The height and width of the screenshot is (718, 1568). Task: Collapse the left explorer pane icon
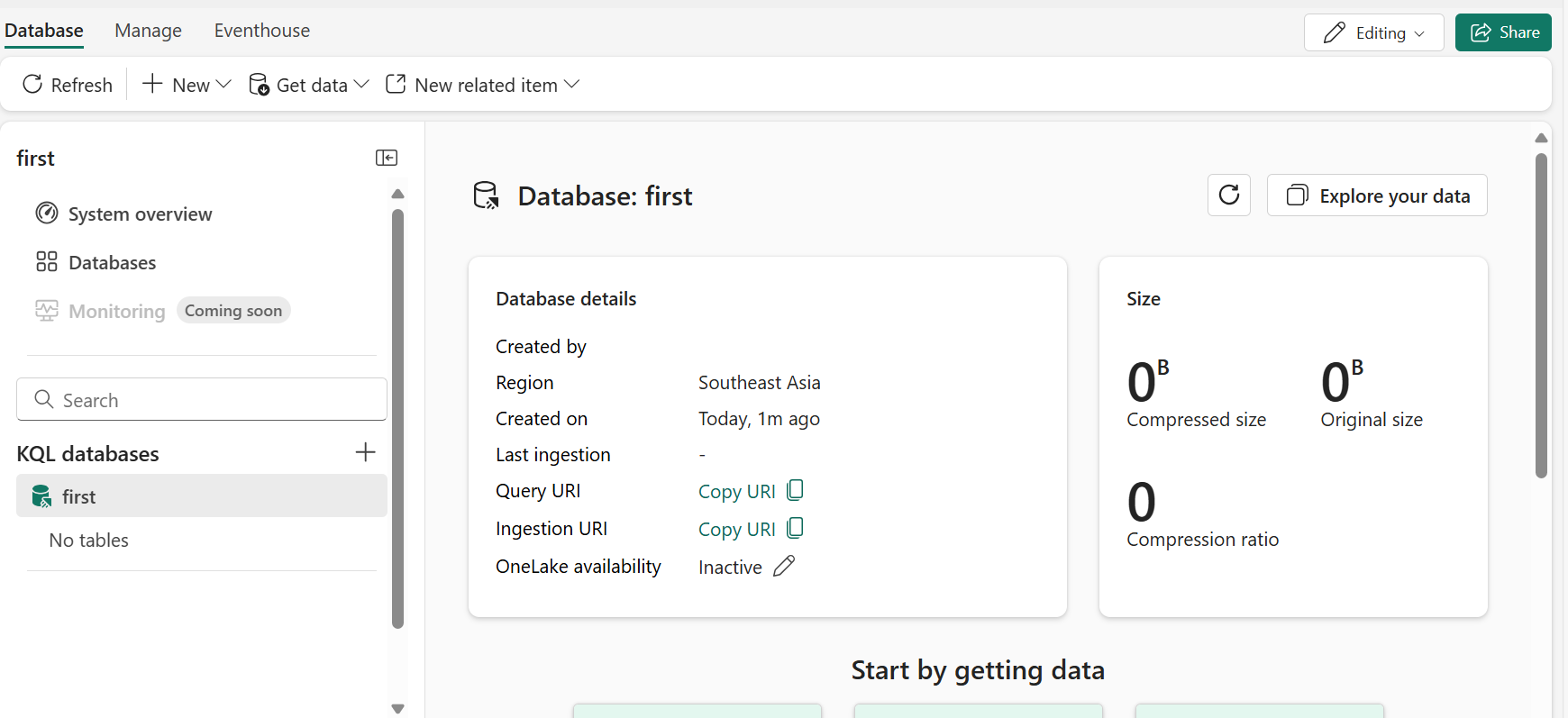point(387,158)
